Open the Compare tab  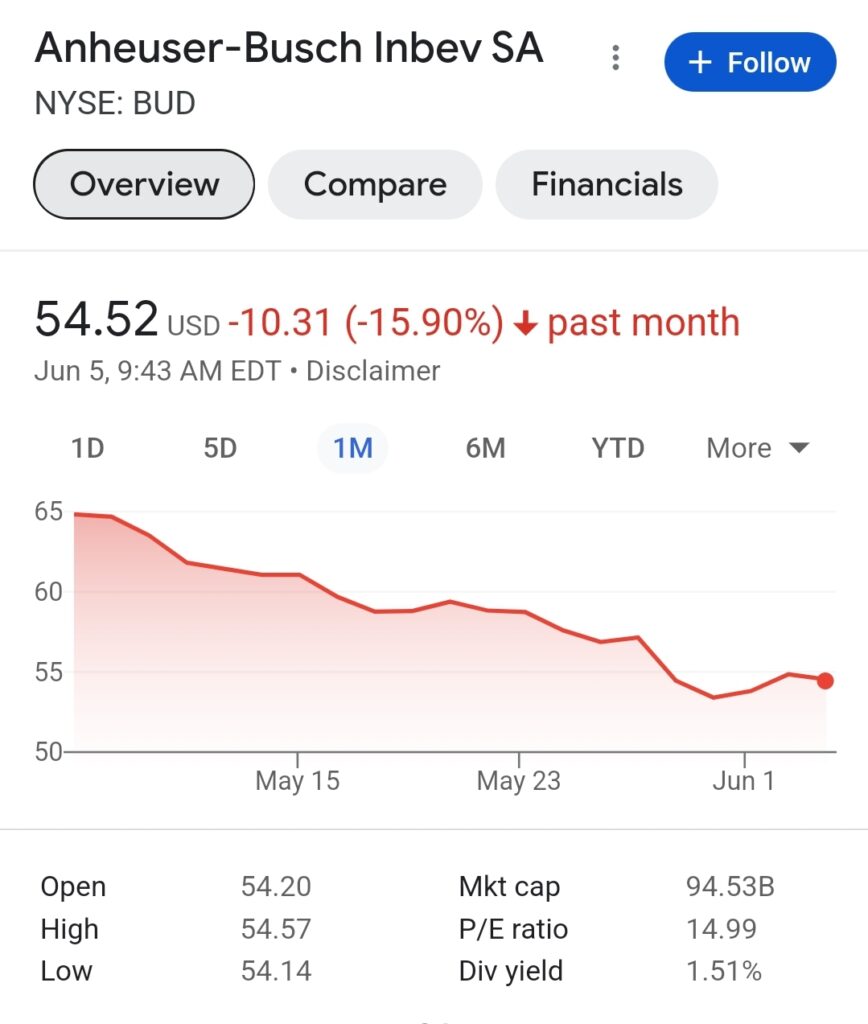(375, 184)
